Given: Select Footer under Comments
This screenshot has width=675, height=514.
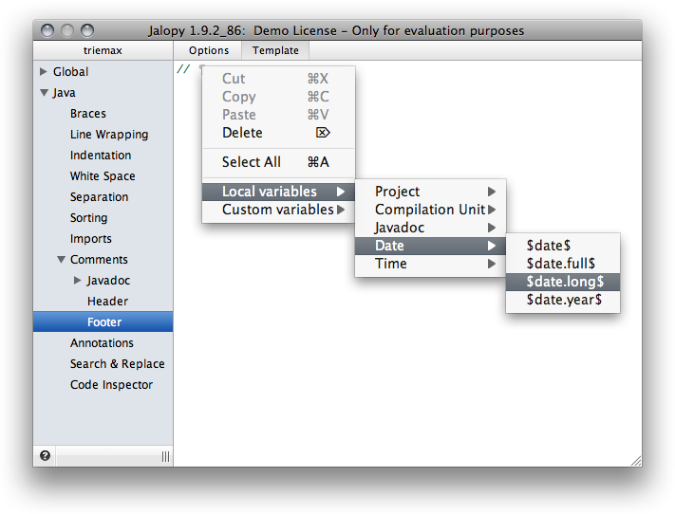Looking at the screenshot, I should click(103, 322).
